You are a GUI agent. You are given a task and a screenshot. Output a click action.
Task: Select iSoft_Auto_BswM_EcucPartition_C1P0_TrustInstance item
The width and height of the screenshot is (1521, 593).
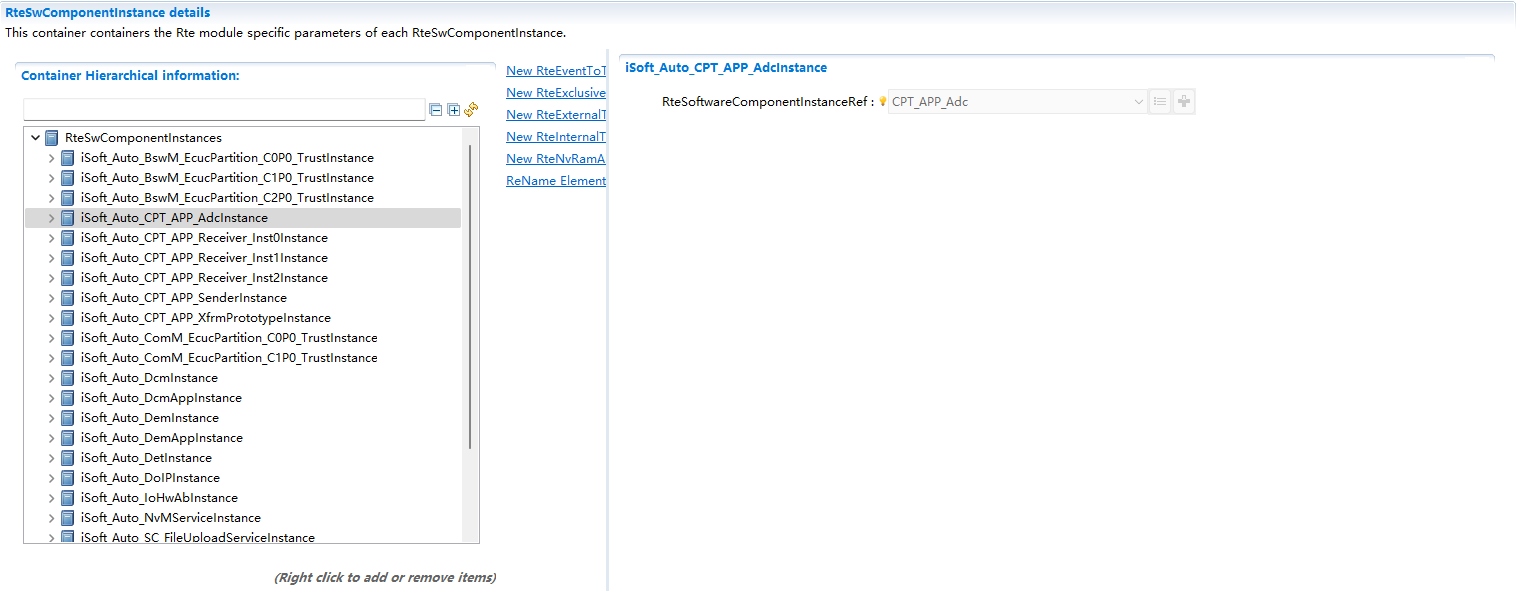[227, 178]
